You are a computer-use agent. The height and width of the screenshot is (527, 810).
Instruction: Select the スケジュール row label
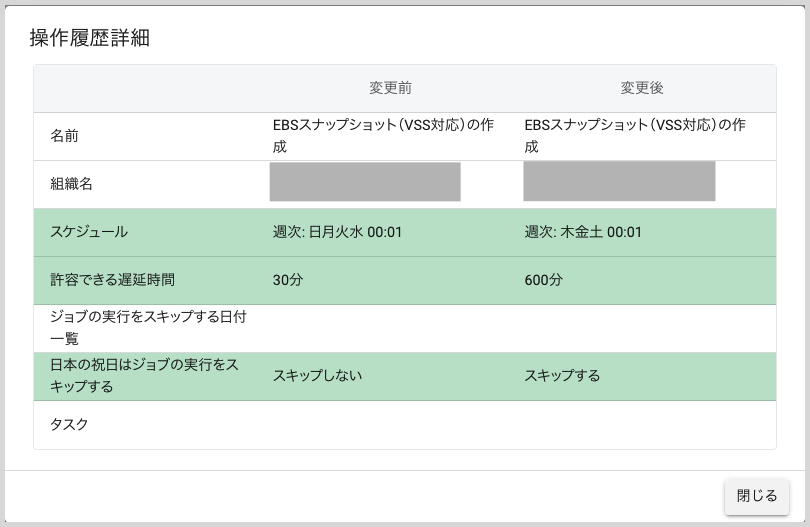click(89, 232)
